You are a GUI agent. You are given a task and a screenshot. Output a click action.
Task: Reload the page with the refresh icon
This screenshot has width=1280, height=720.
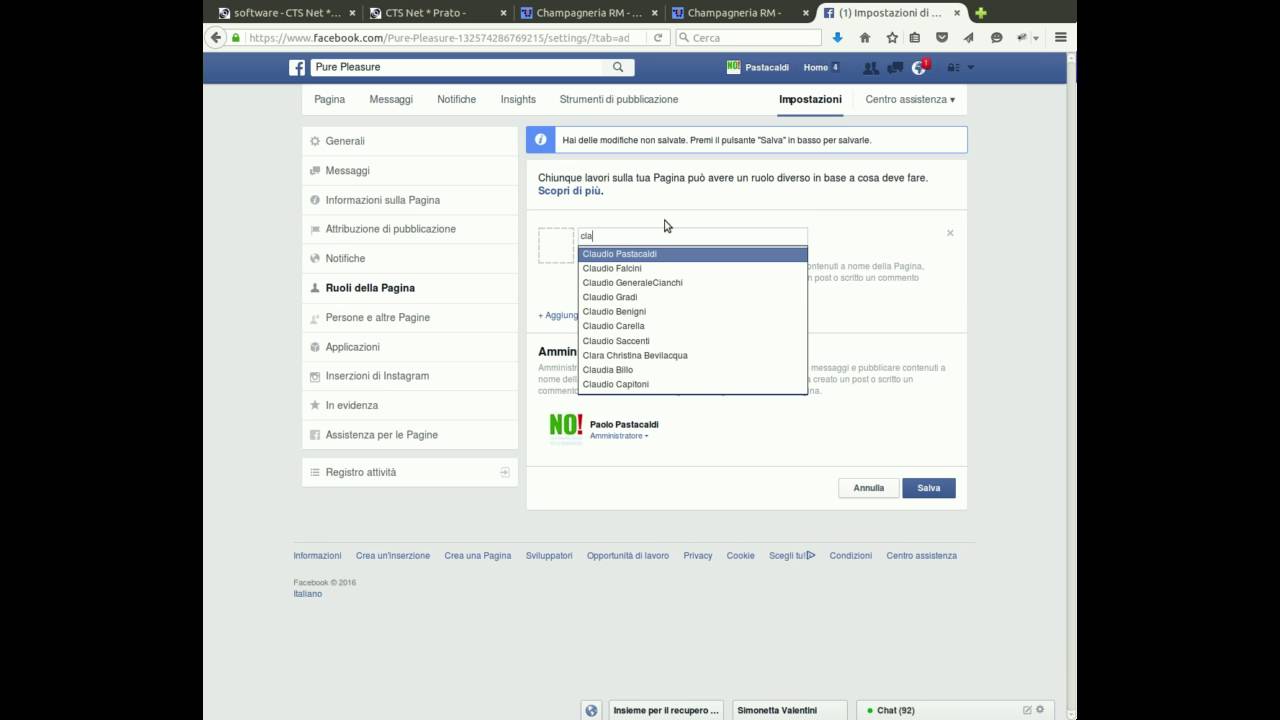point(658,38)
